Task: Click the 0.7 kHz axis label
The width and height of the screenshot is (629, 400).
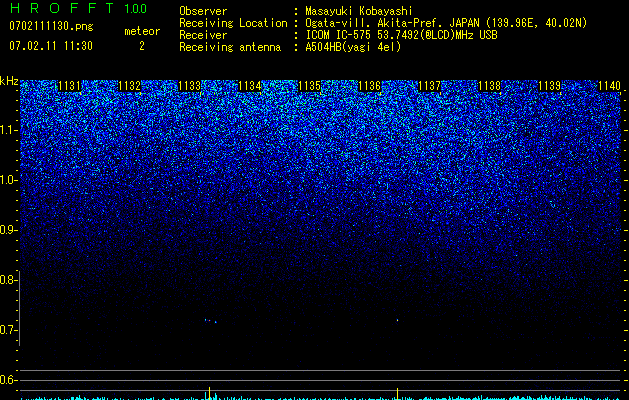Action: pyautogui.click(x=8, y=330)
